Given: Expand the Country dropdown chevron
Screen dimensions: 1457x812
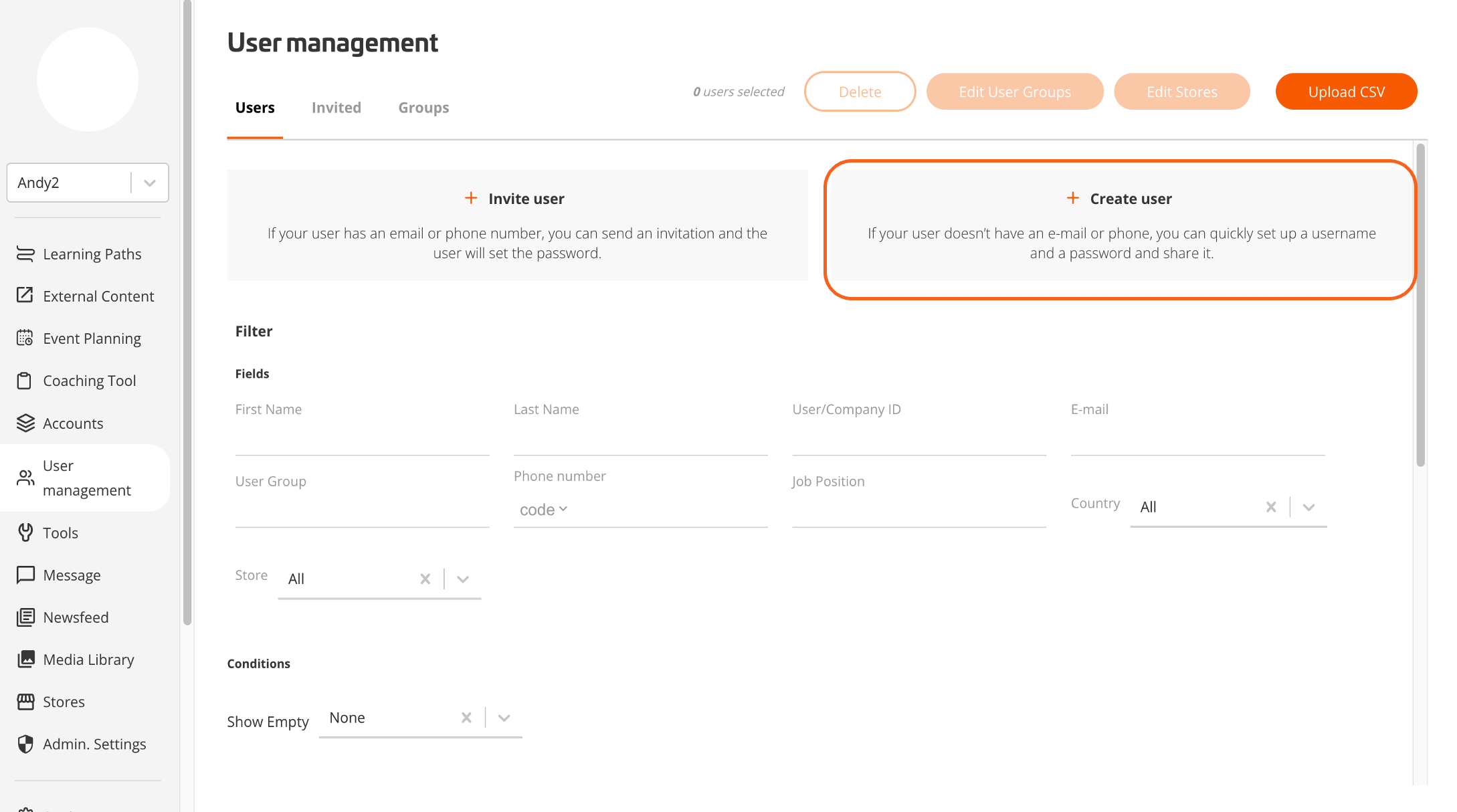Looking at the screenshot, I should (x=1308, y=507).
